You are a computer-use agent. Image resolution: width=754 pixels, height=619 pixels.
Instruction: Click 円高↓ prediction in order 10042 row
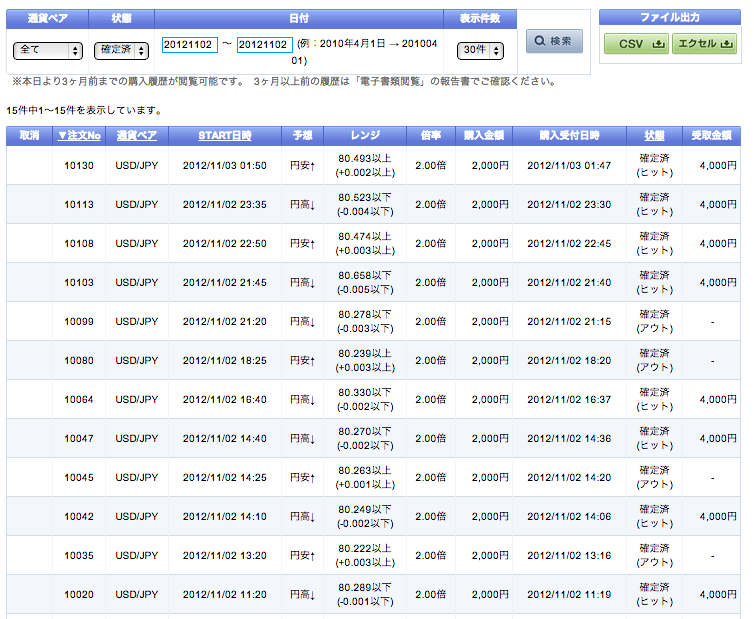pos(302,516)
